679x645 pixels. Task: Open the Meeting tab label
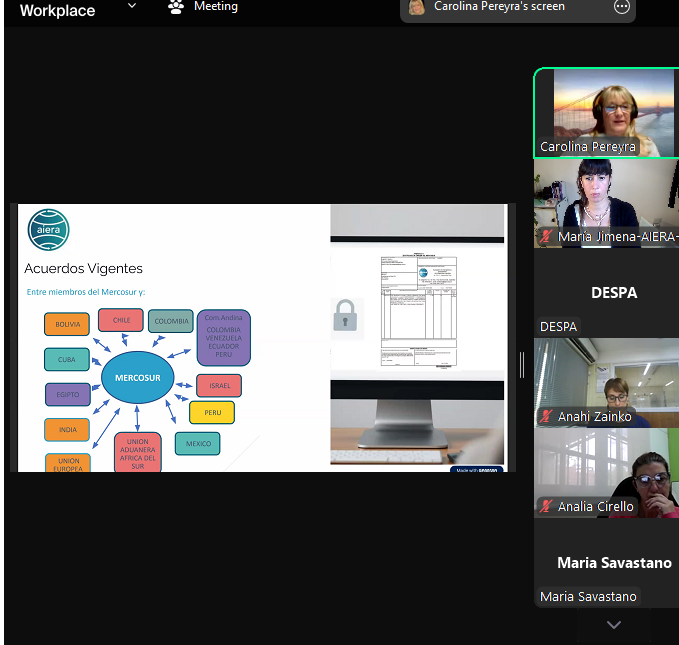[x=216, y=6]
